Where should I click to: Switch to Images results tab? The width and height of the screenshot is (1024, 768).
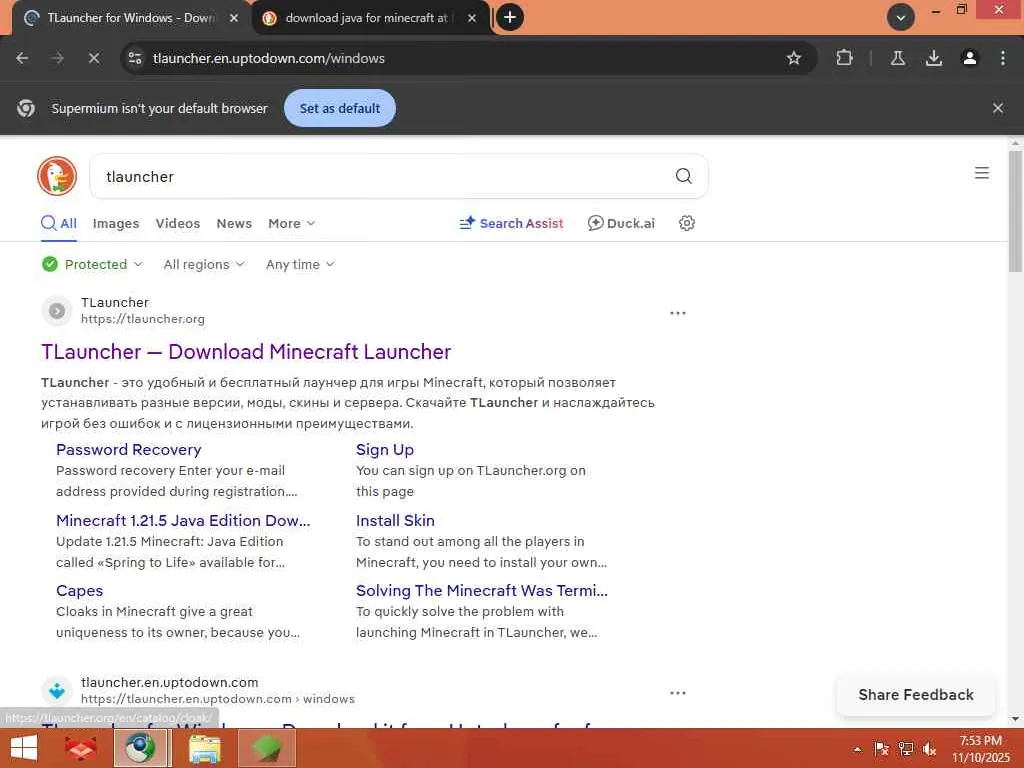pyautogui.click(x=116, y=223)
